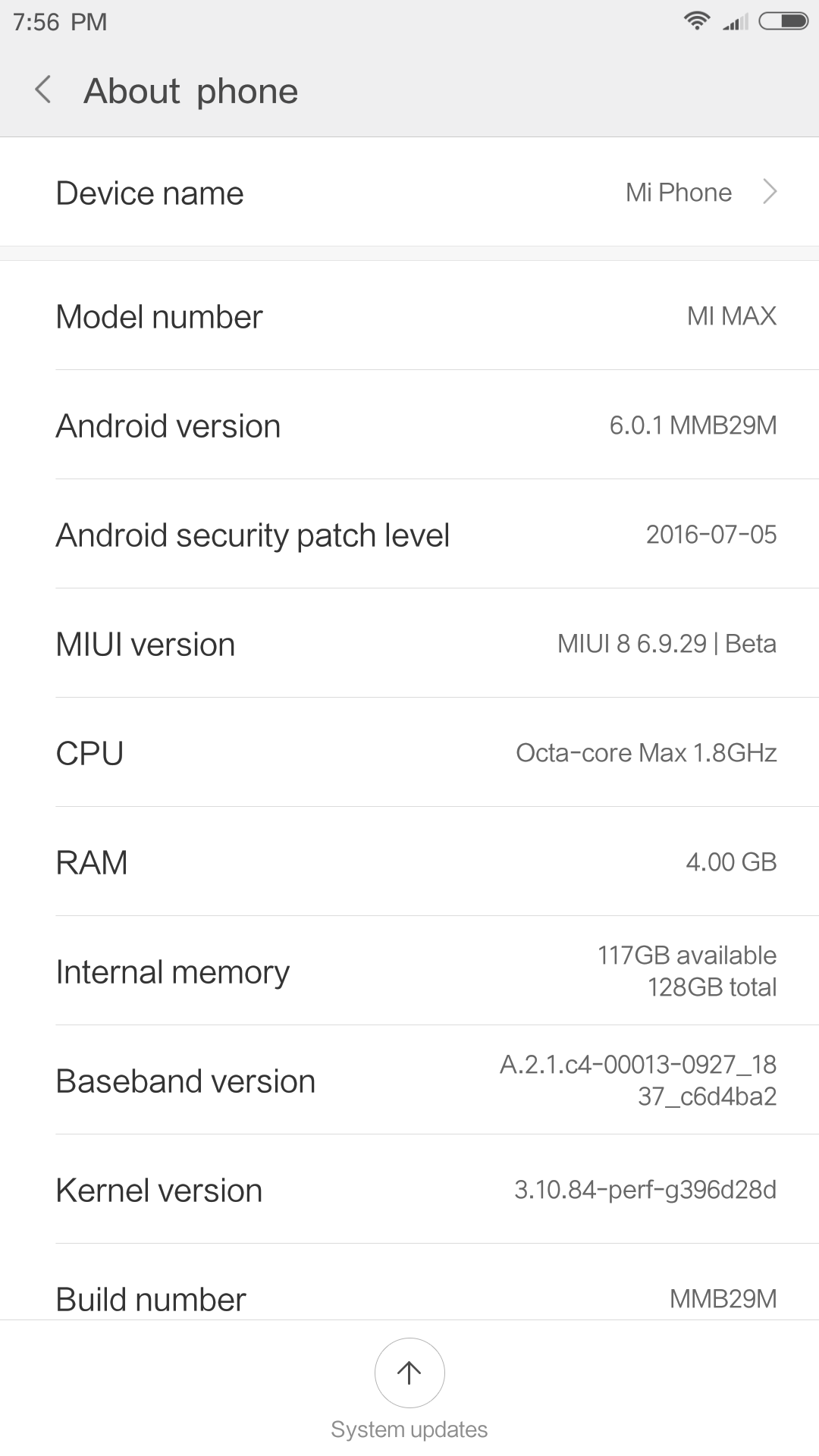The width and height of the screenshot is (819, 1456).
Task: Tap the System updates label
Action: [409, 1429]
